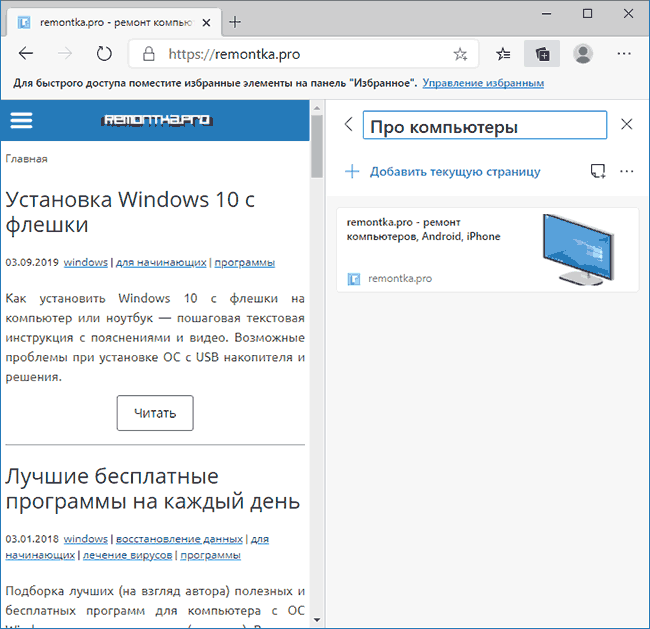
Task: Open article Лучшие бесплатные программы на каждый день
Action: (x=153, y=488)
